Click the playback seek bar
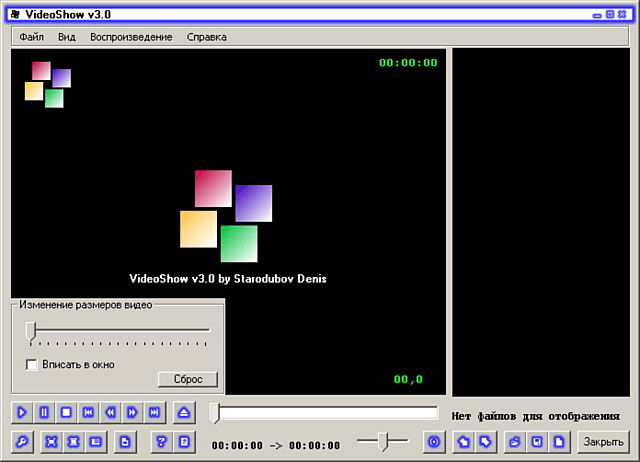The width and height of the screenshot is (640, 462). coord(325,412)
